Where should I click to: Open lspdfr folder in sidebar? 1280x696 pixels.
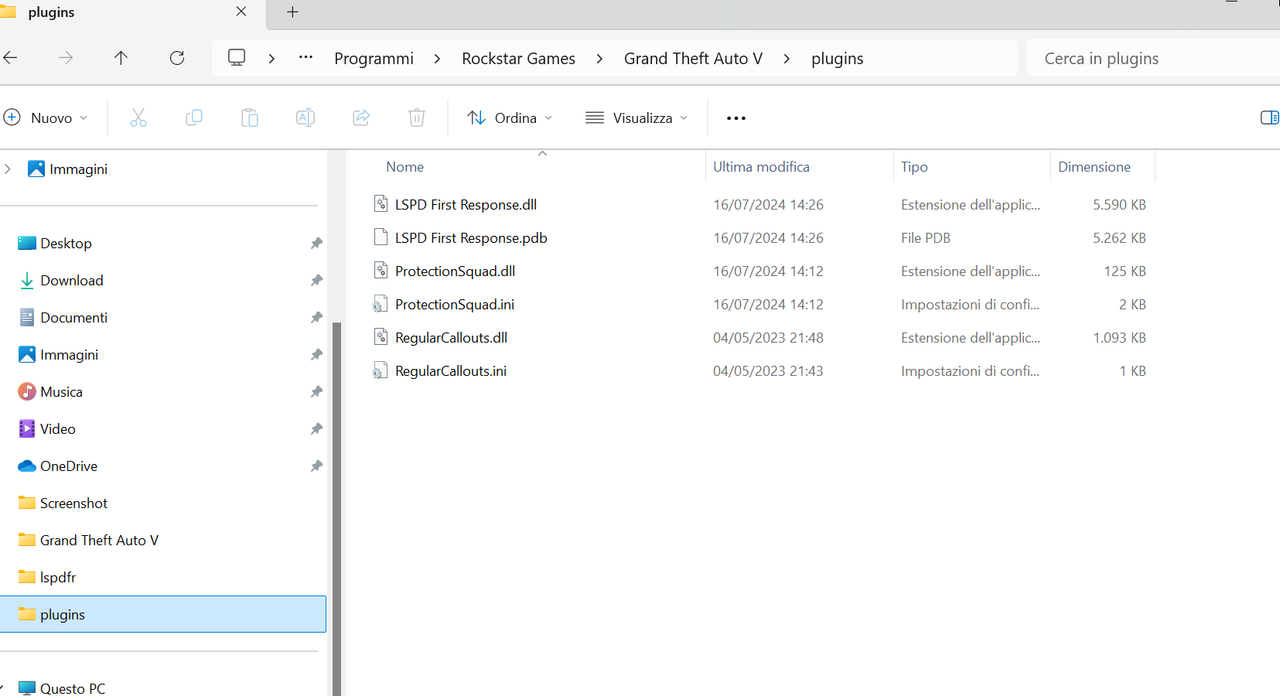point(58,577)
